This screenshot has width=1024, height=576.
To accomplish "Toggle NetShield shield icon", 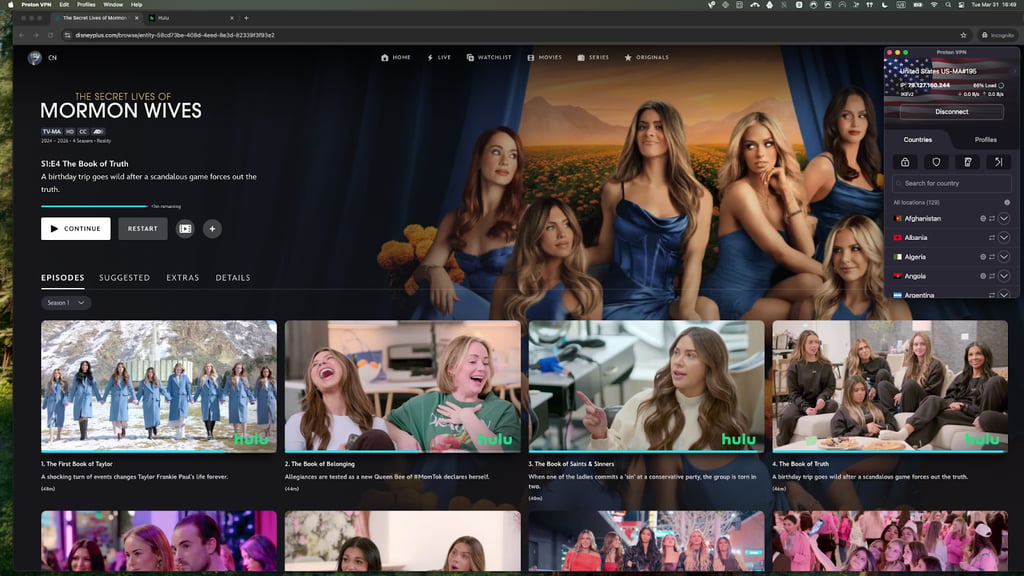I will (x=936, y=162).
